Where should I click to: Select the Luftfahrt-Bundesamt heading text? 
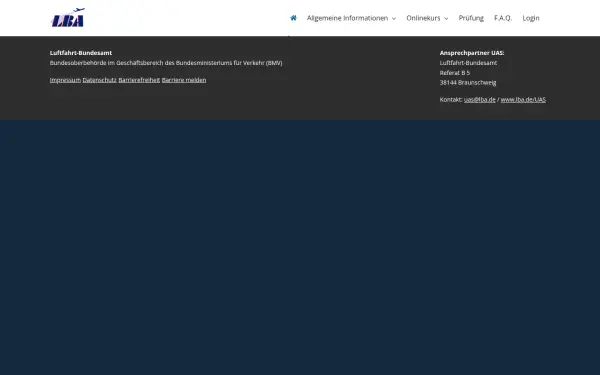click(x=81, y=53)
